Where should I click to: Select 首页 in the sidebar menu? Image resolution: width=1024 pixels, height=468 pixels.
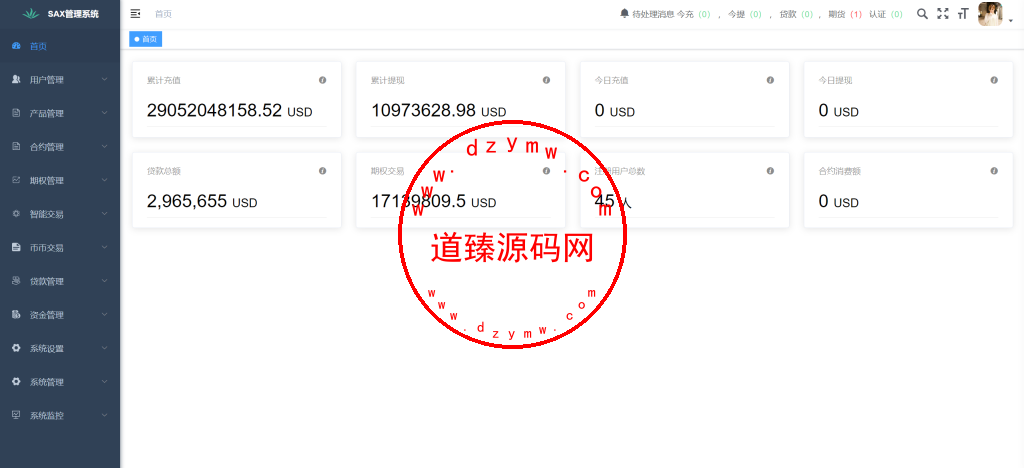(x=60, y=46)
